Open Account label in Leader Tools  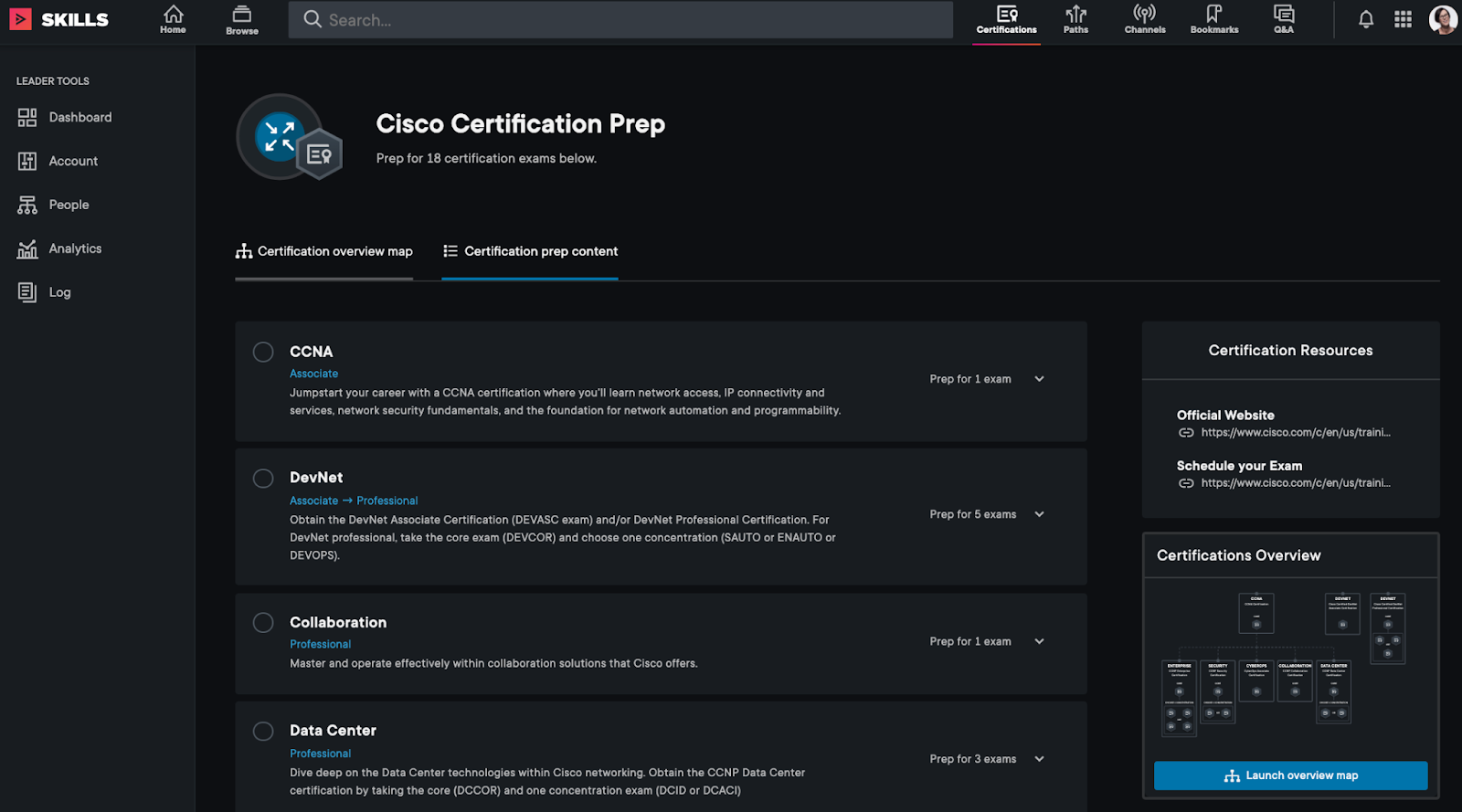coord(73,161)
